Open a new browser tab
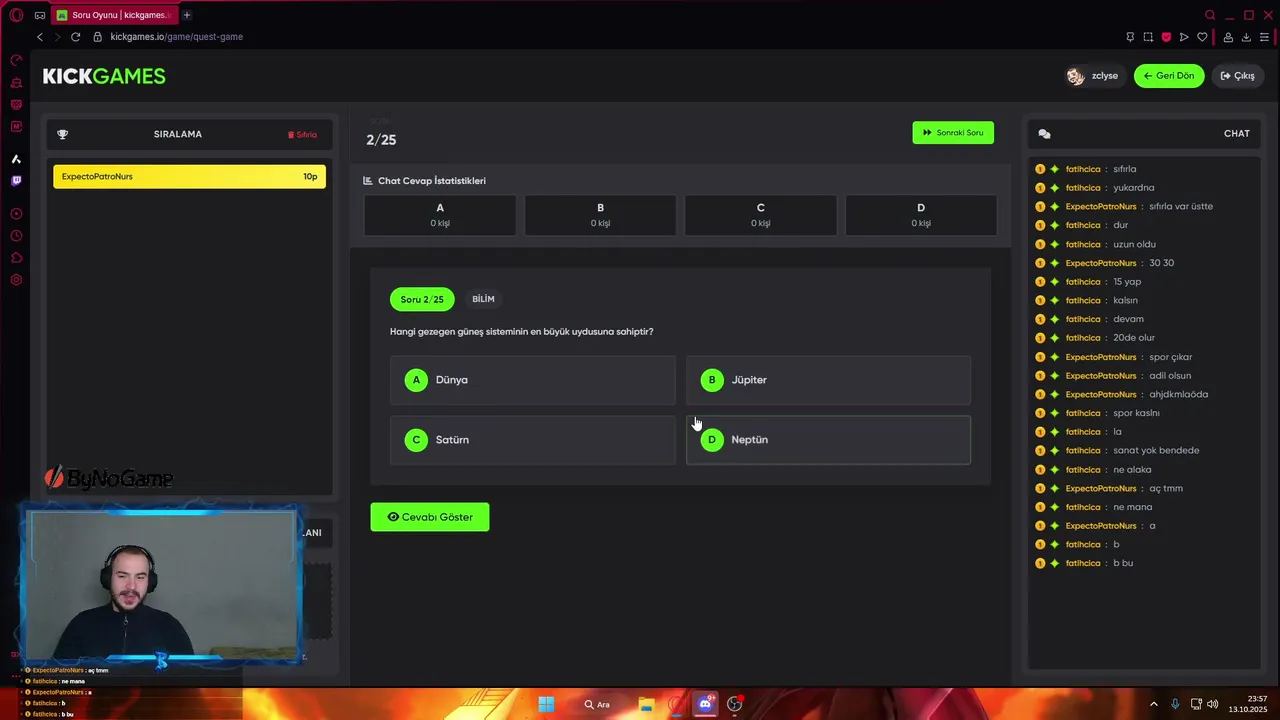The image size is (1280, 720). [x=187, y=15]
